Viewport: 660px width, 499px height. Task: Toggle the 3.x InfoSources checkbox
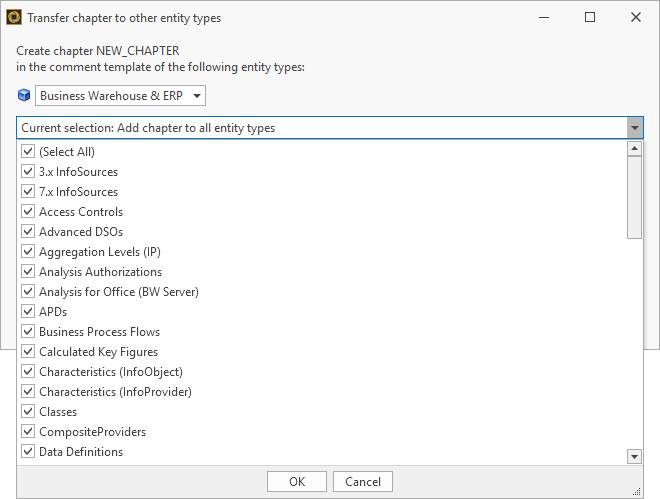[x=28, y=172]
